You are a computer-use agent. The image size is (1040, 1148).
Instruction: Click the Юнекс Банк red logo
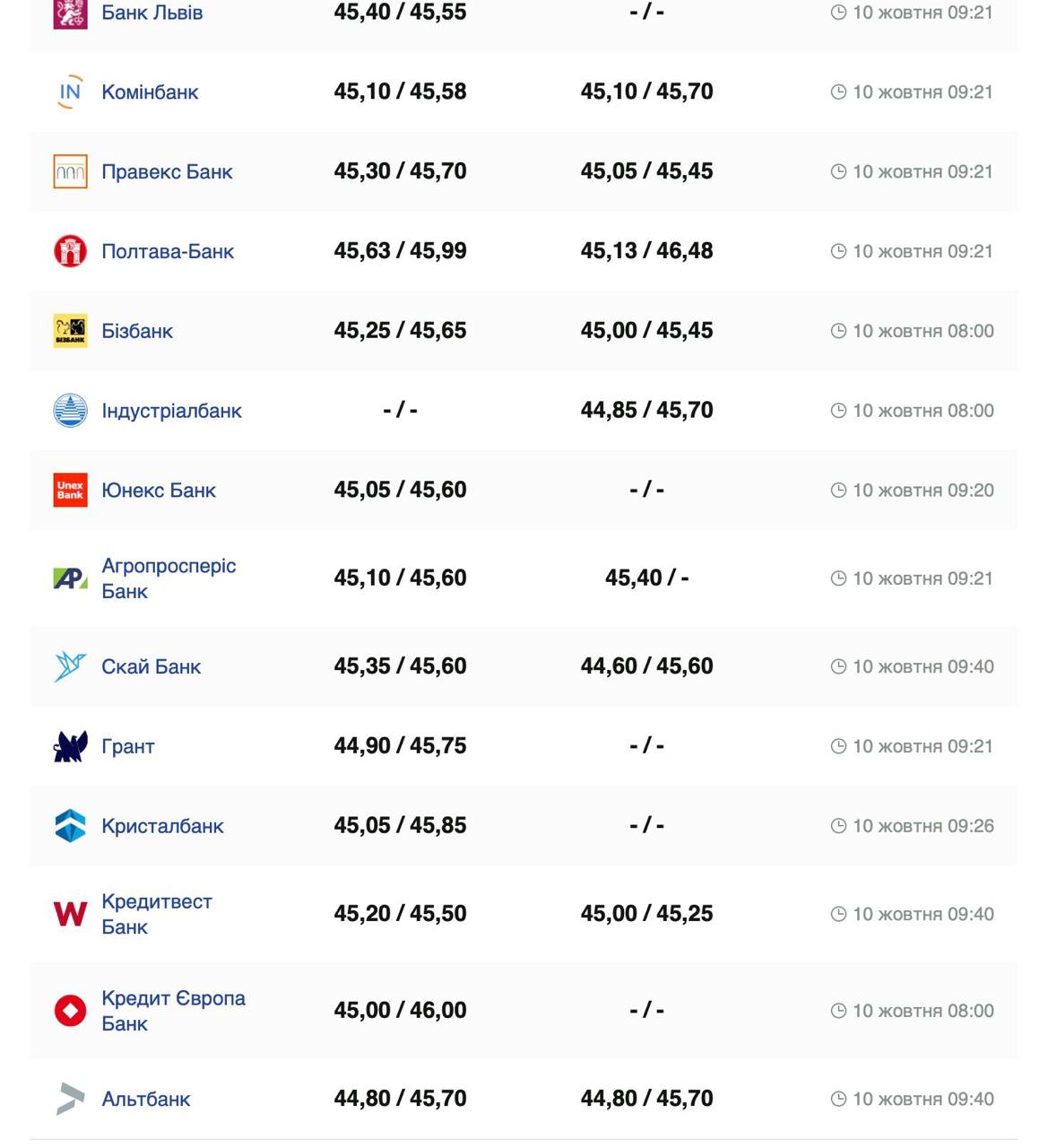[70, 490]
